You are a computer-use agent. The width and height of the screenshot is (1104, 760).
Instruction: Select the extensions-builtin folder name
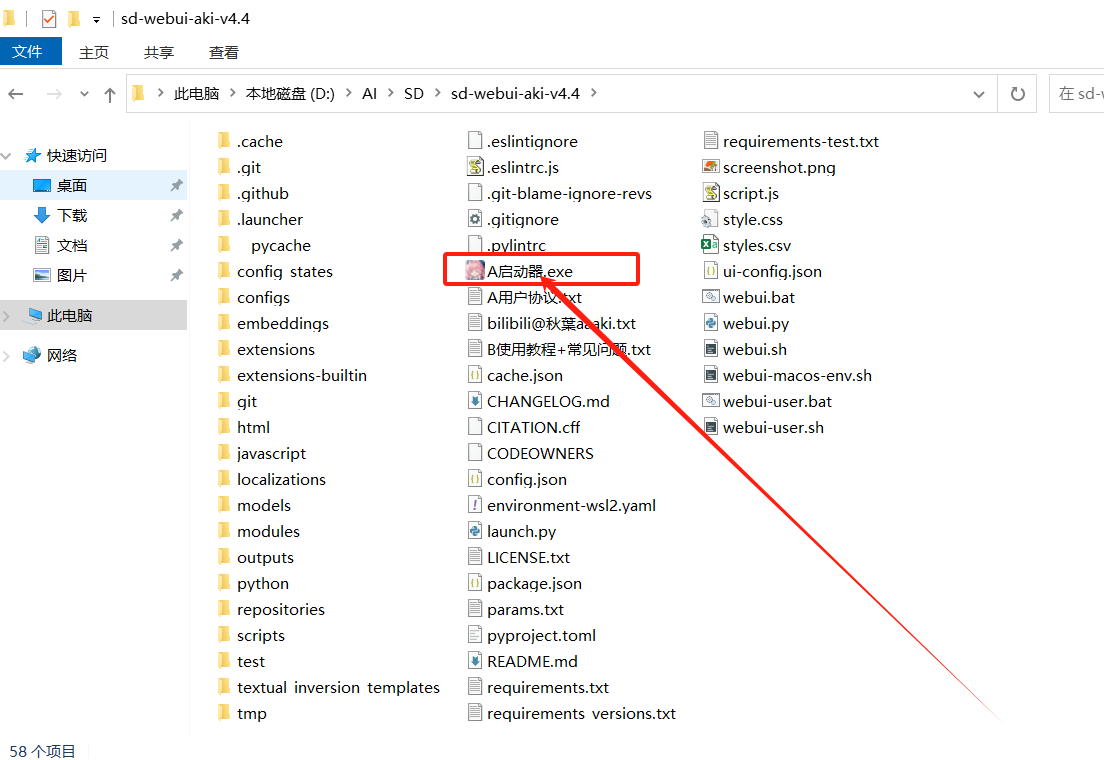[x=302, y=375]
